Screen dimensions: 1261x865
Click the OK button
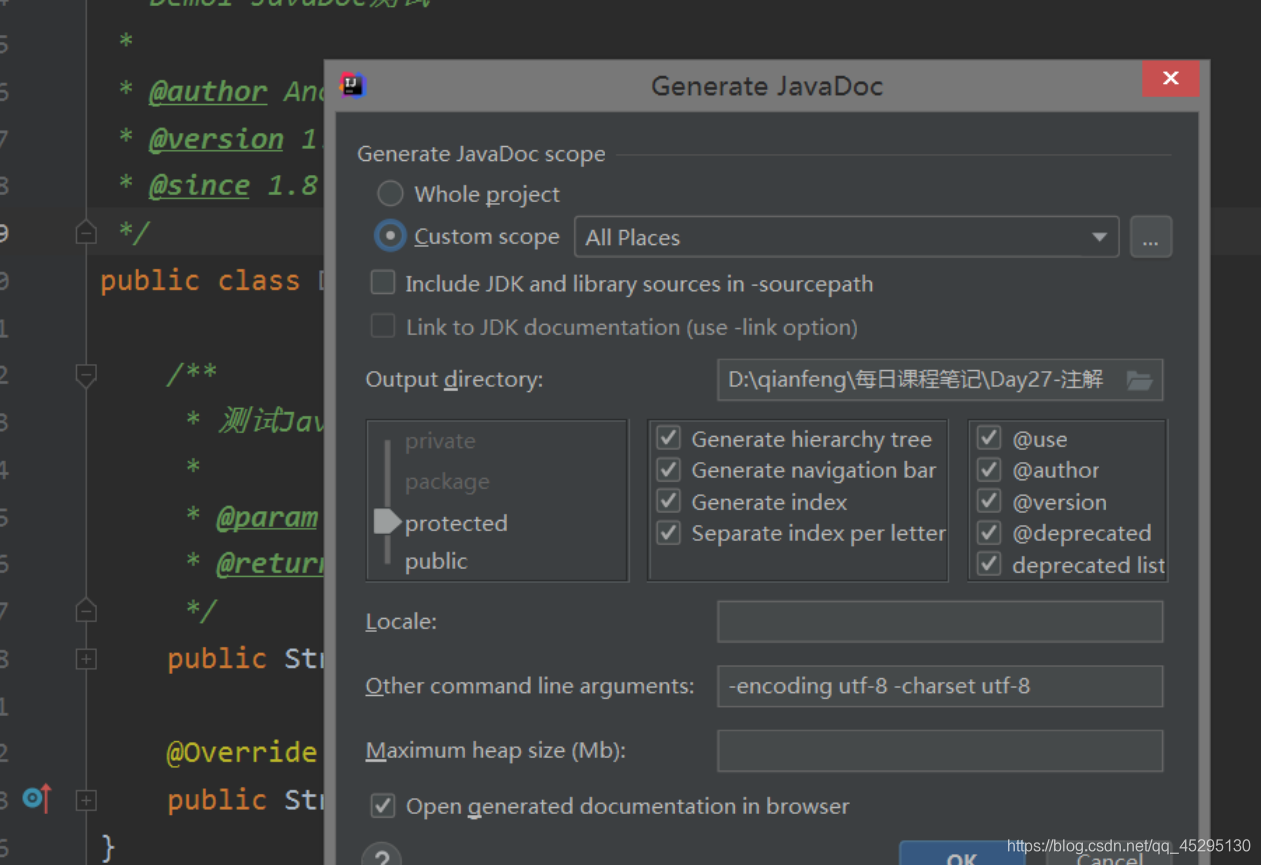(962, 855)
